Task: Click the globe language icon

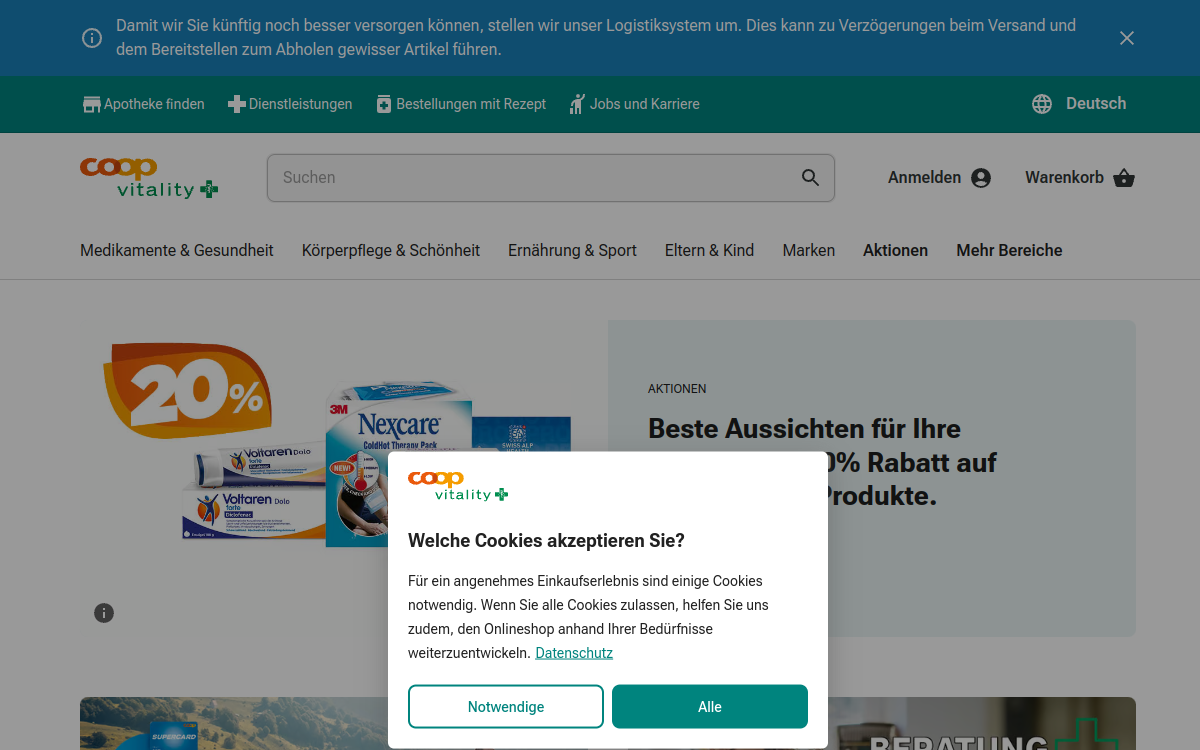Action: tap(1042, 104)
